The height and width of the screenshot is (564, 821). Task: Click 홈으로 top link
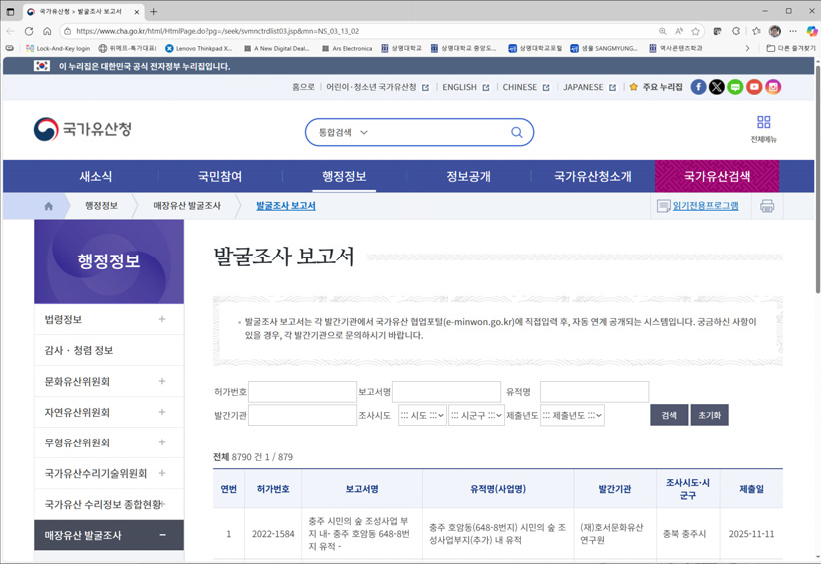tap(303, 87)
